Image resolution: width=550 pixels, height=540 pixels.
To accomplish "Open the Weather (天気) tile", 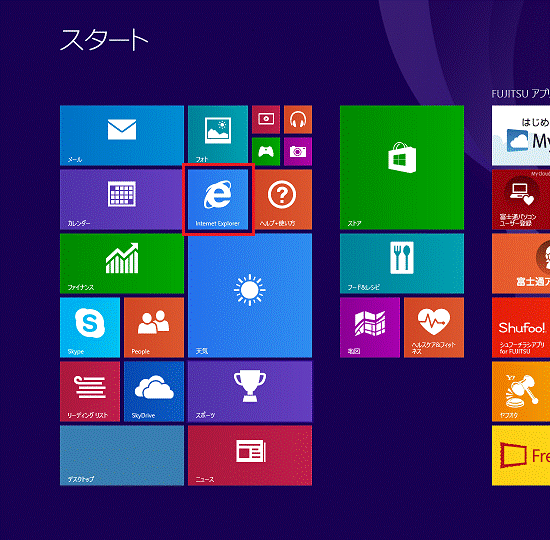I will click(x=250, y=295).
